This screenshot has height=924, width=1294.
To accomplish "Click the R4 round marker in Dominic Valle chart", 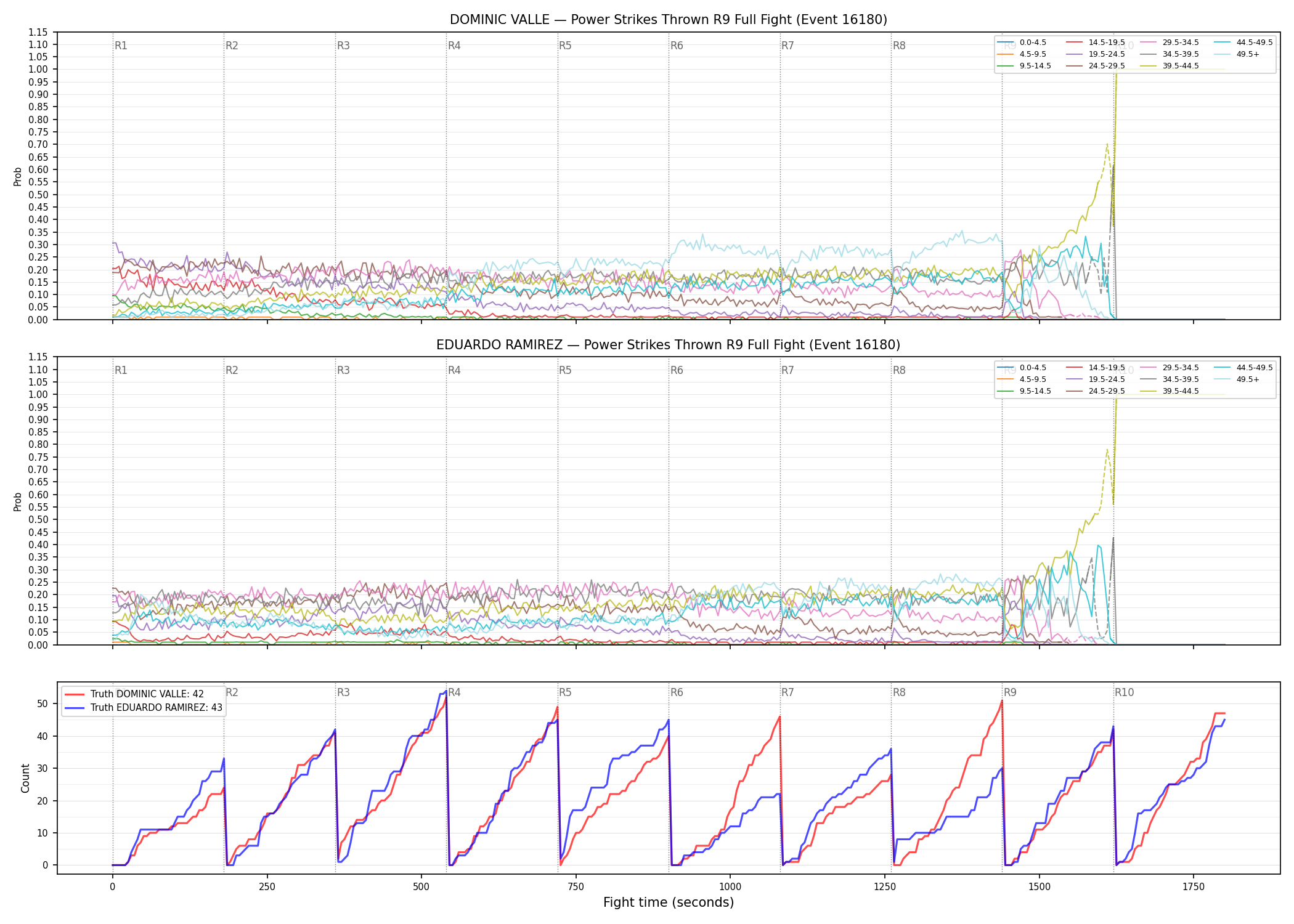I will 454,46.
